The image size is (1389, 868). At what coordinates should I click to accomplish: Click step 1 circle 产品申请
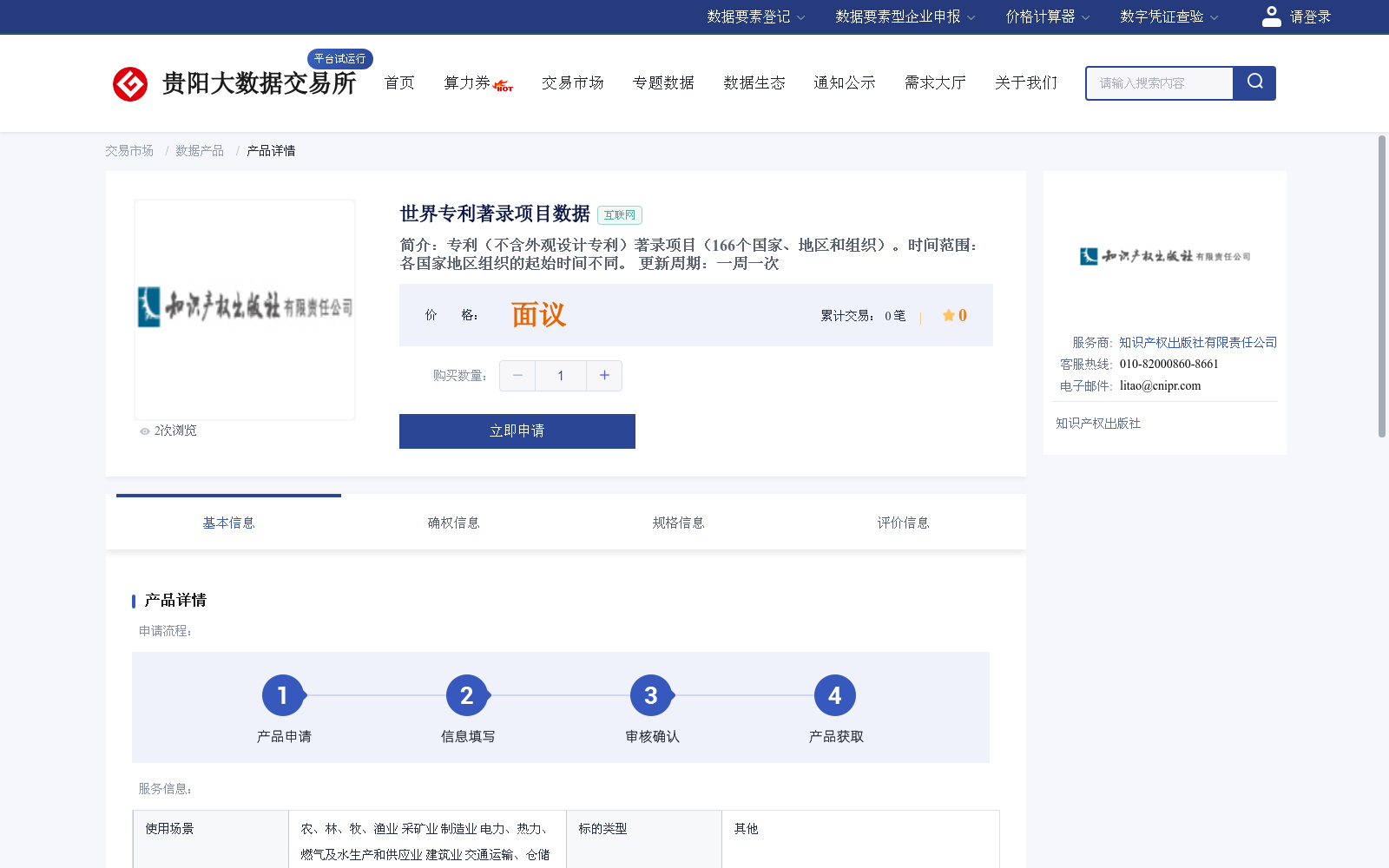[x=283, y=695]
